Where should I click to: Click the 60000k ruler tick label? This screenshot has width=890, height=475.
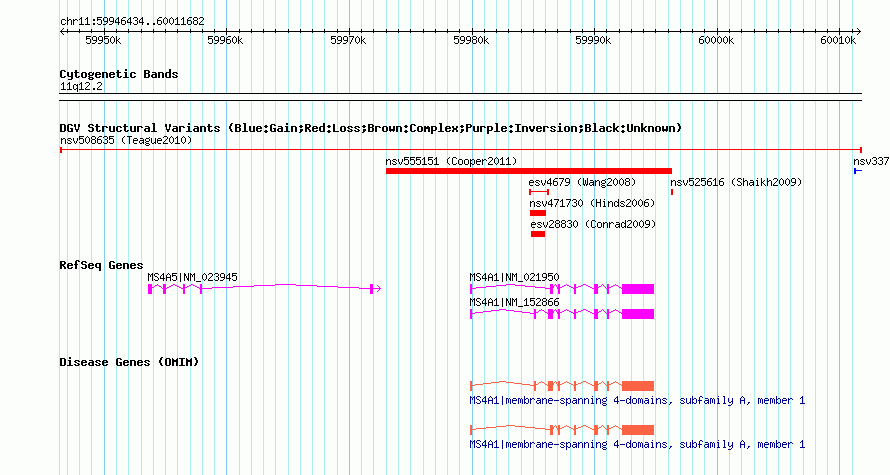(x=716, y=40)
